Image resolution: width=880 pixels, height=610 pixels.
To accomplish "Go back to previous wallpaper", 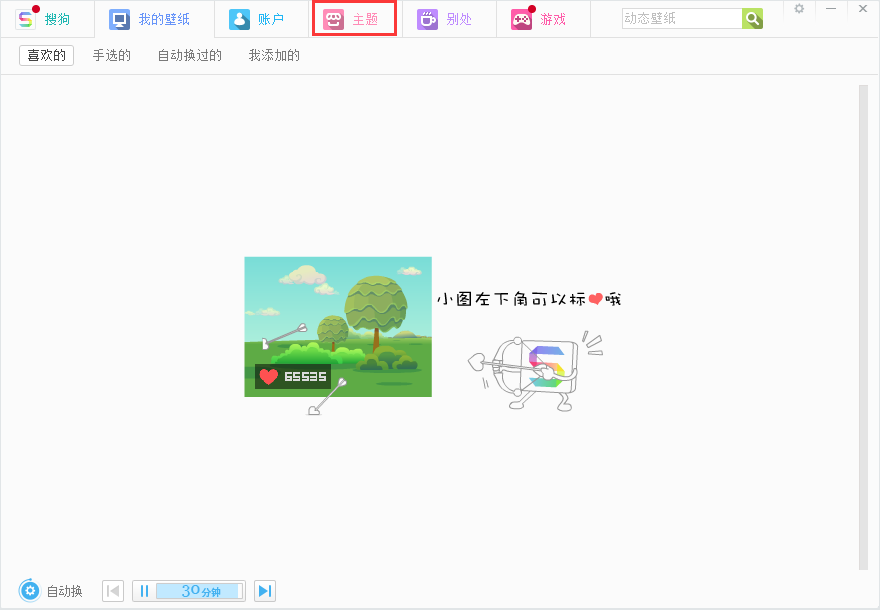I will 113,590.
